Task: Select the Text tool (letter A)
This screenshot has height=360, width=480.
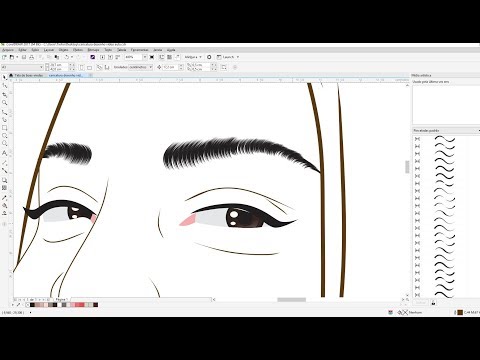Action: pyautogui.click(x=5, y=153)
